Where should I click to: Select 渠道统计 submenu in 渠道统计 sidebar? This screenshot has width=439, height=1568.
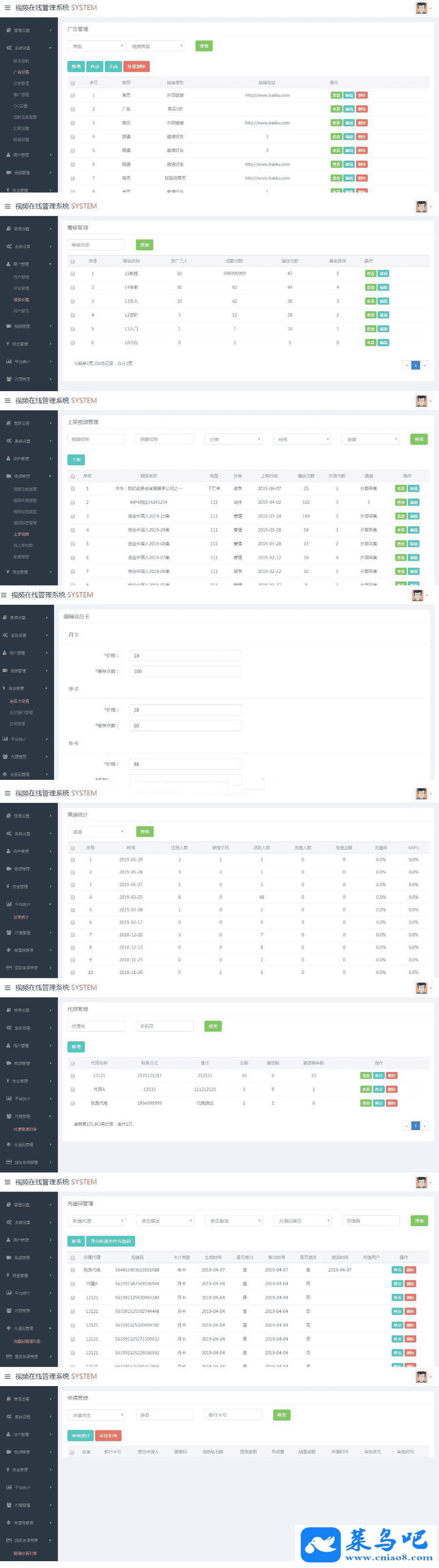[21, 917]
